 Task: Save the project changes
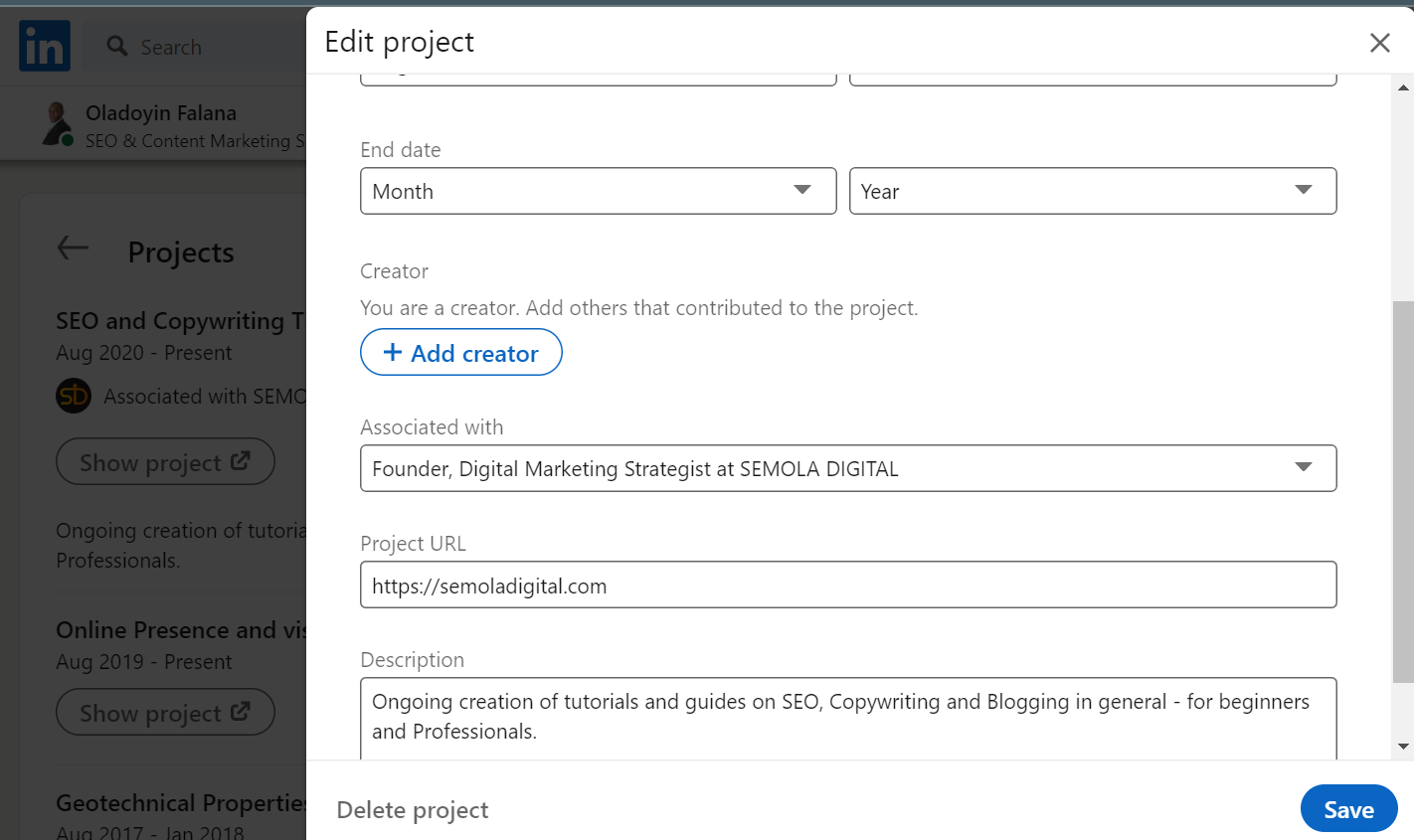(x=1348, y=809)
